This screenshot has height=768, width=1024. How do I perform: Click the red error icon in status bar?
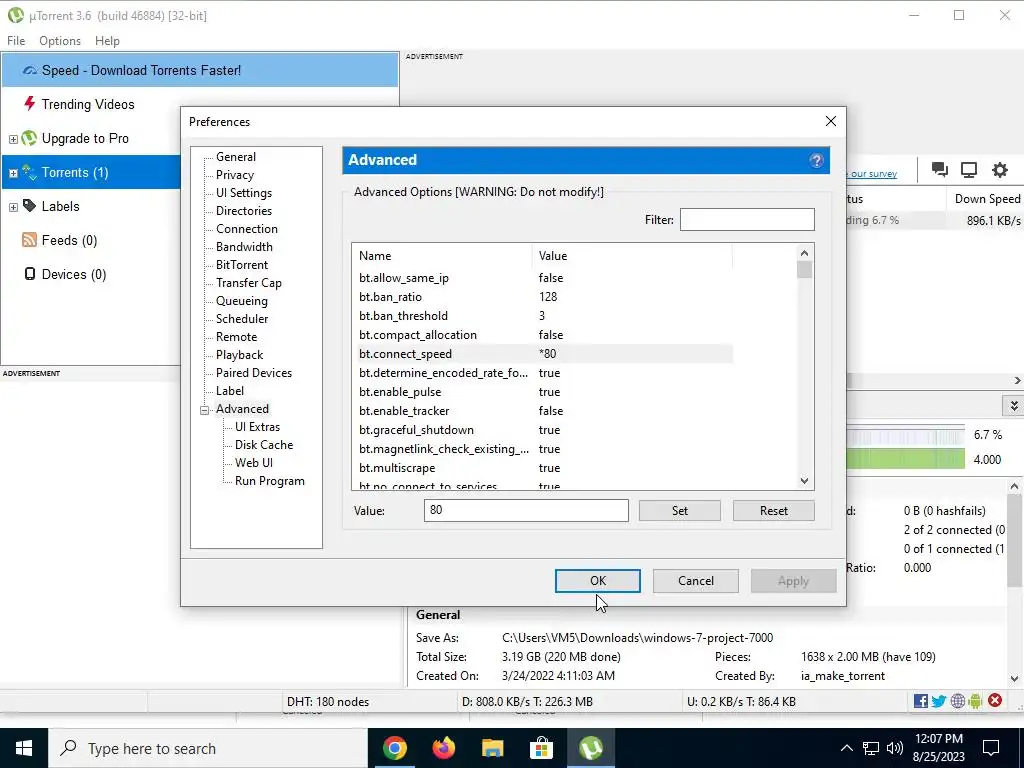click(995, 701)
